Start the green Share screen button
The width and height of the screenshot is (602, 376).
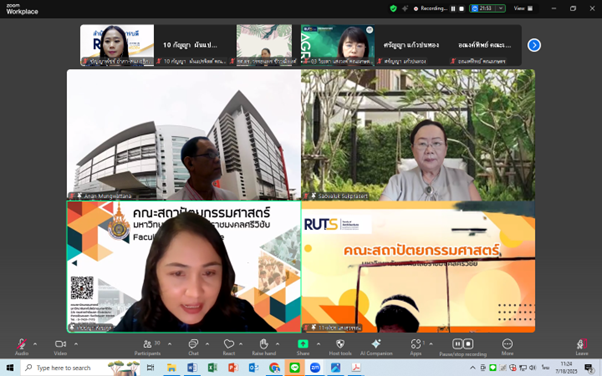coord(303,344)
